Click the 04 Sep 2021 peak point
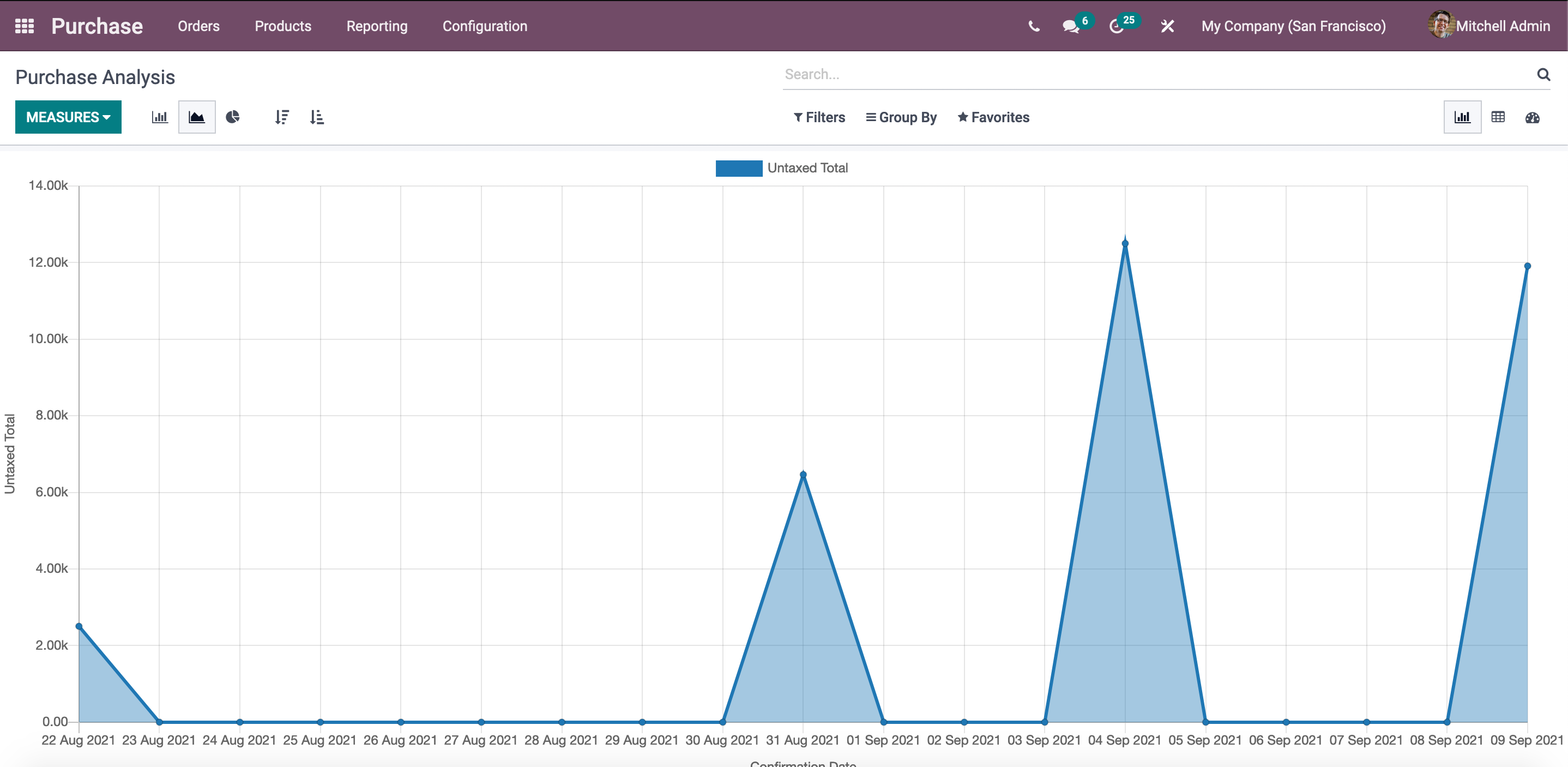The image size is (1568, 767). [x=1125, y=244]
